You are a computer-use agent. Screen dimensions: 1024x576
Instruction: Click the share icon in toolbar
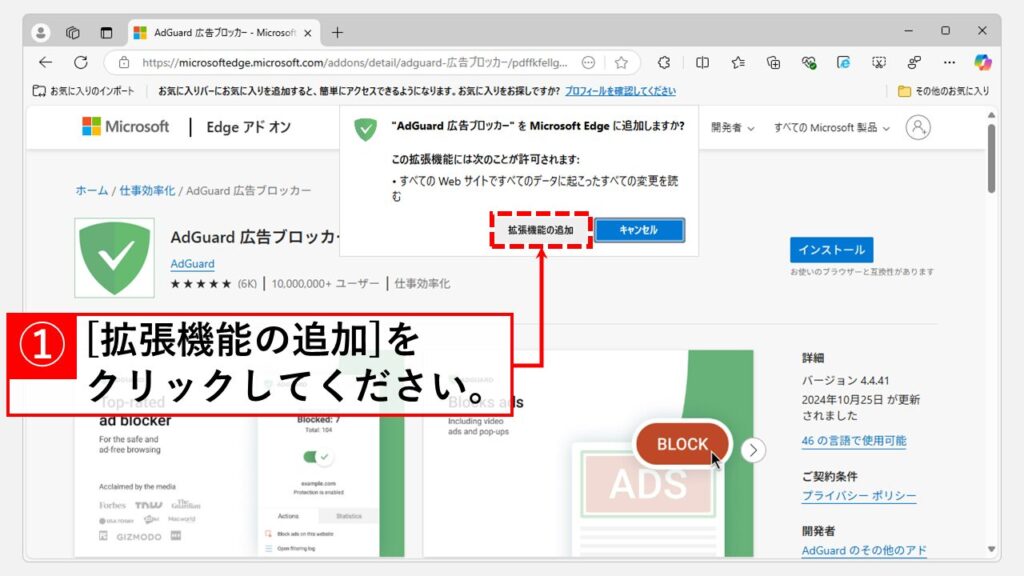(x=914, y=62)
